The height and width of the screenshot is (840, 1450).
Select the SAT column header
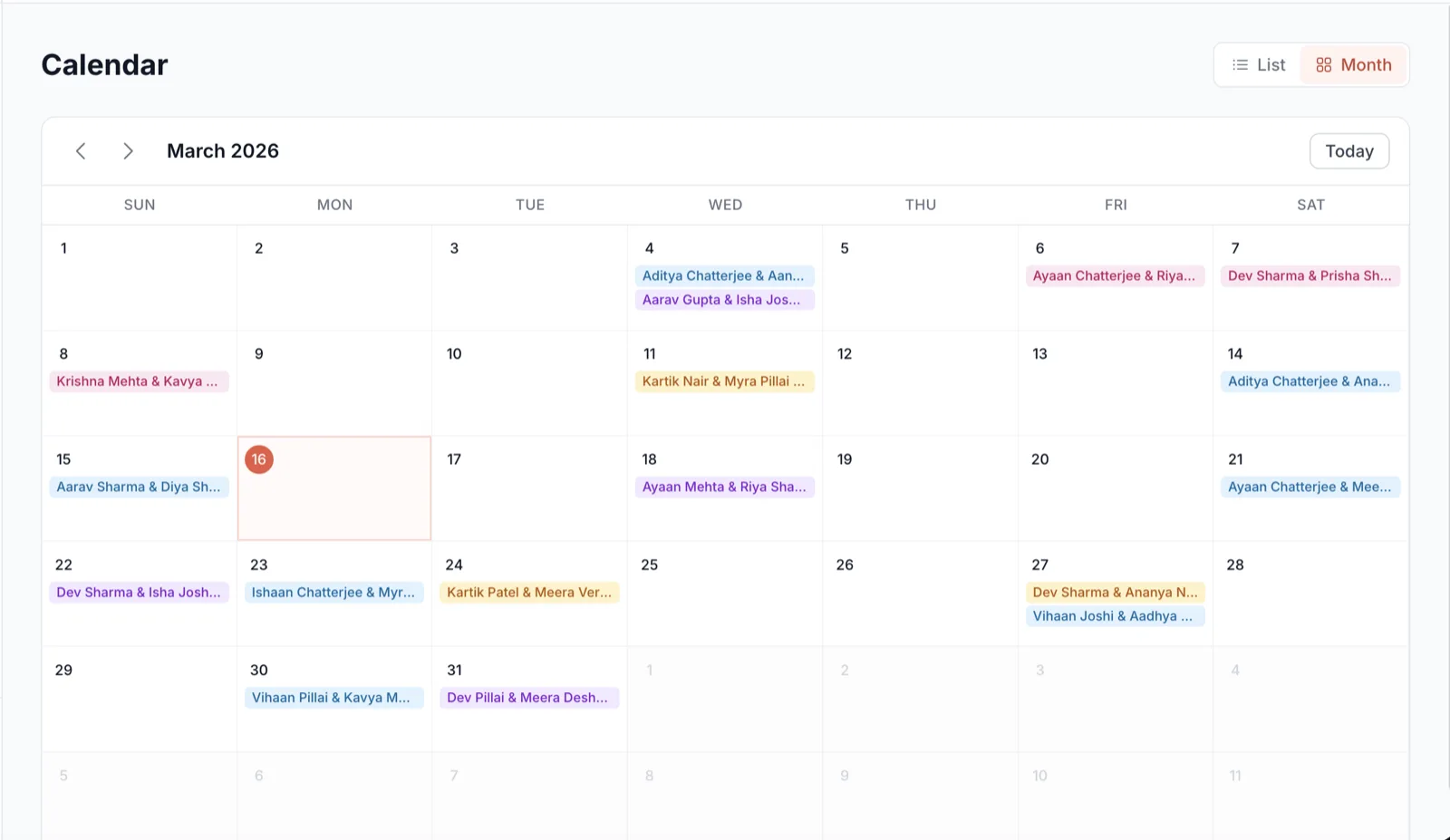tap(1310, 204)
